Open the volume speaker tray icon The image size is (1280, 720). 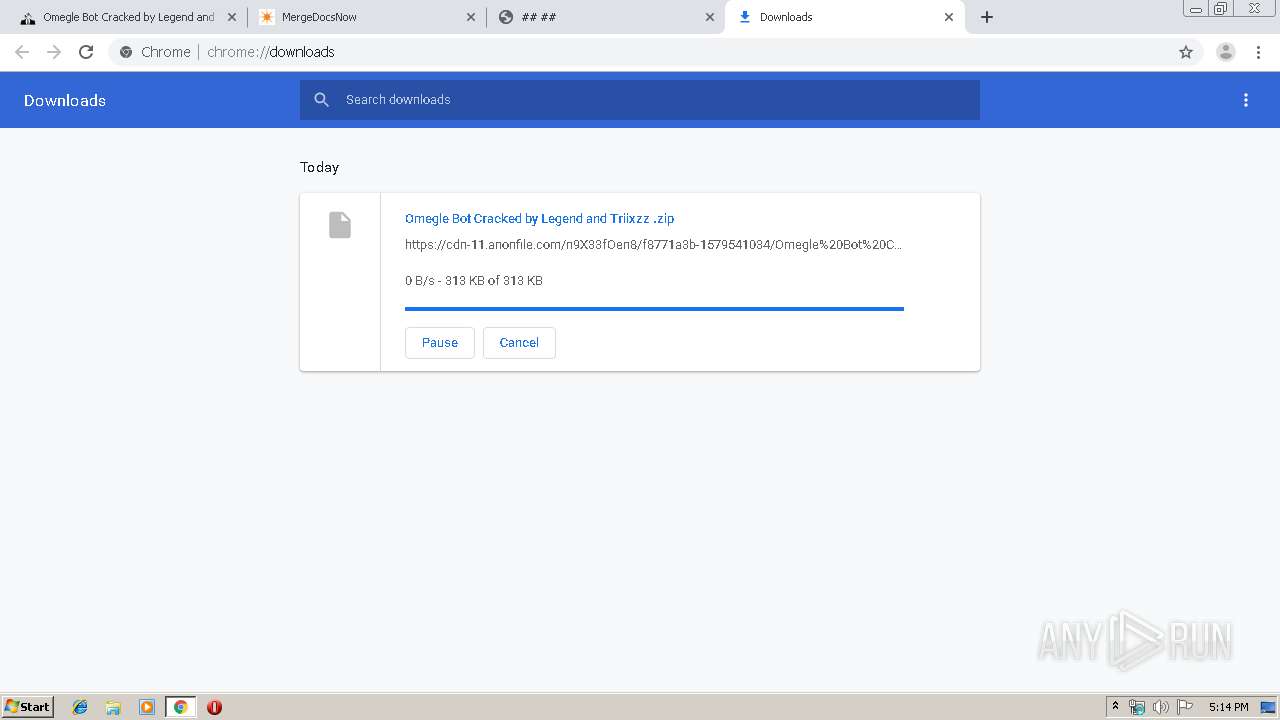coord(1161,707)
